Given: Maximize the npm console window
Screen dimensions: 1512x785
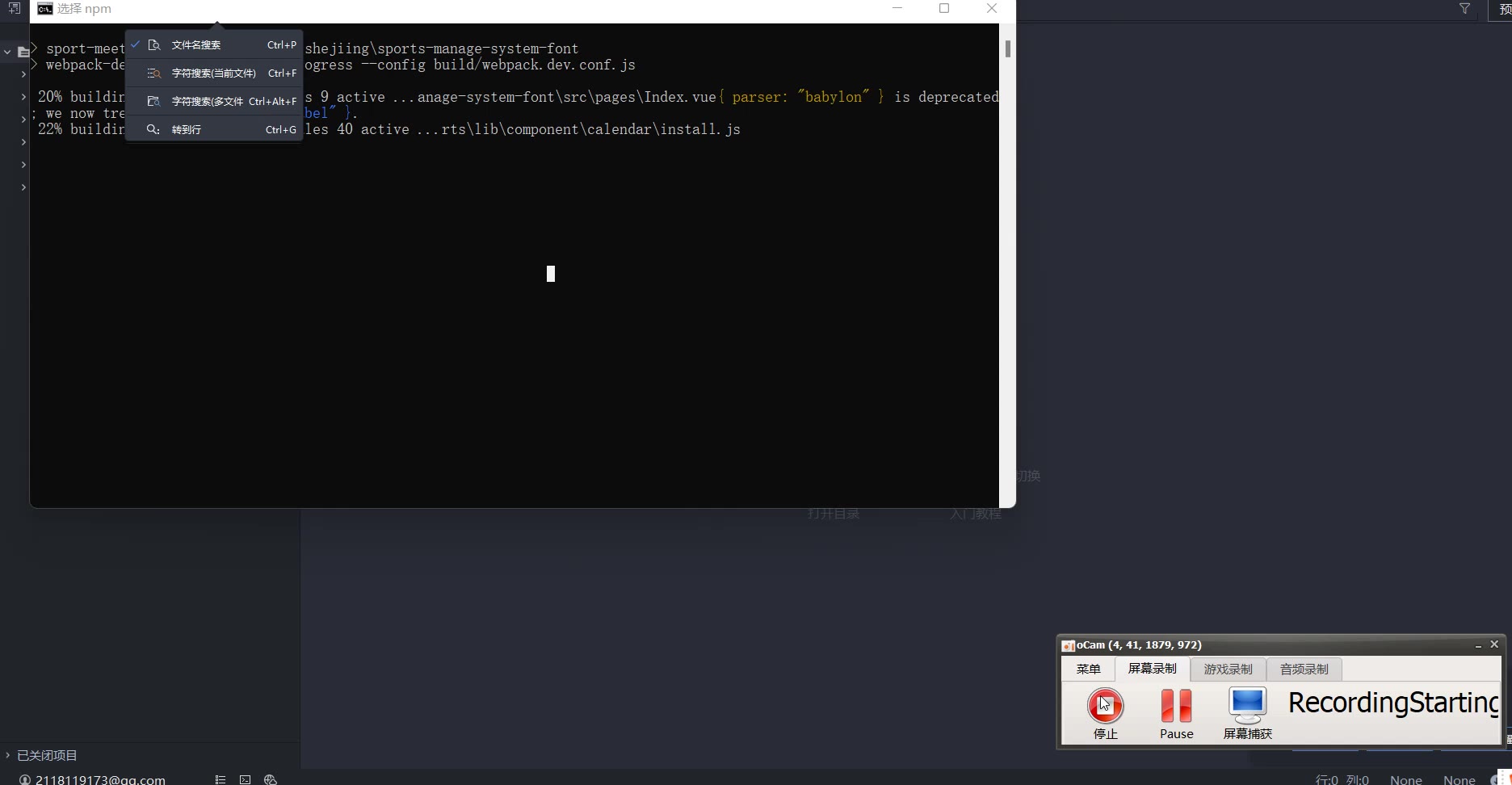Looking at the screenshot, I should 944,9.
